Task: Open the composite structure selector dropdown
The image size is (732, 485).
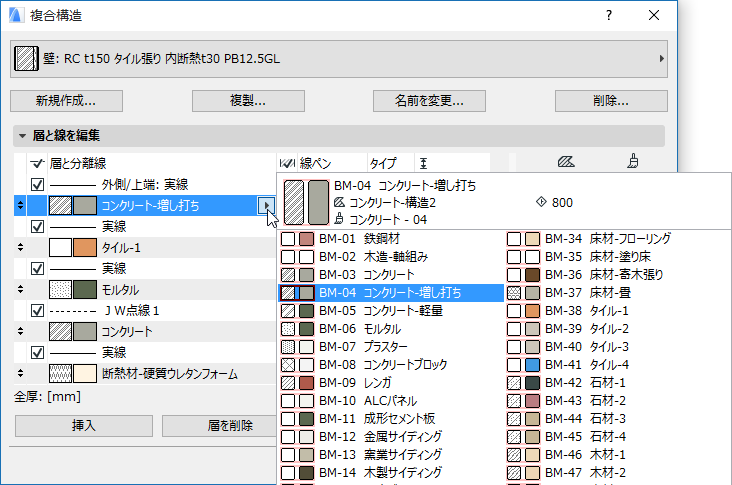Action: (339, 59)
